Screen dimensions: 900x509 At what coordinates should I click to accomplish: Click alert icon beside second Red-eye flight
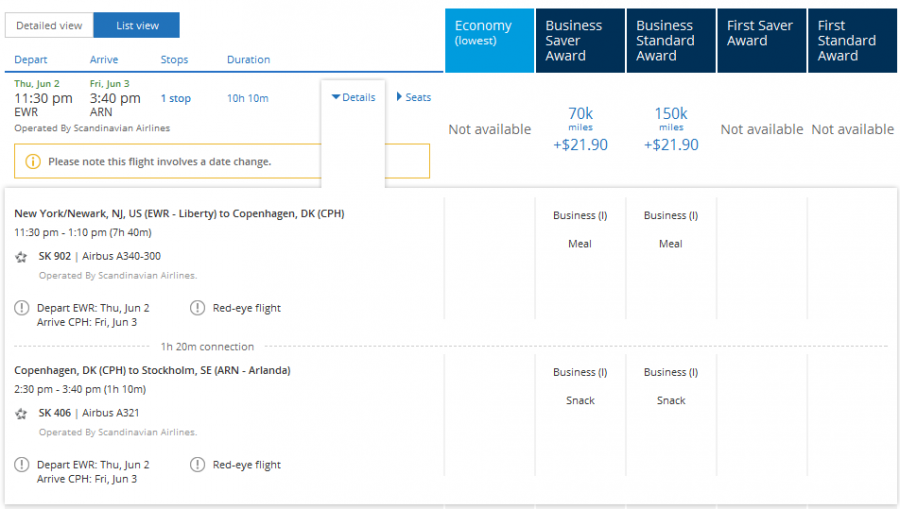point(197,465)
